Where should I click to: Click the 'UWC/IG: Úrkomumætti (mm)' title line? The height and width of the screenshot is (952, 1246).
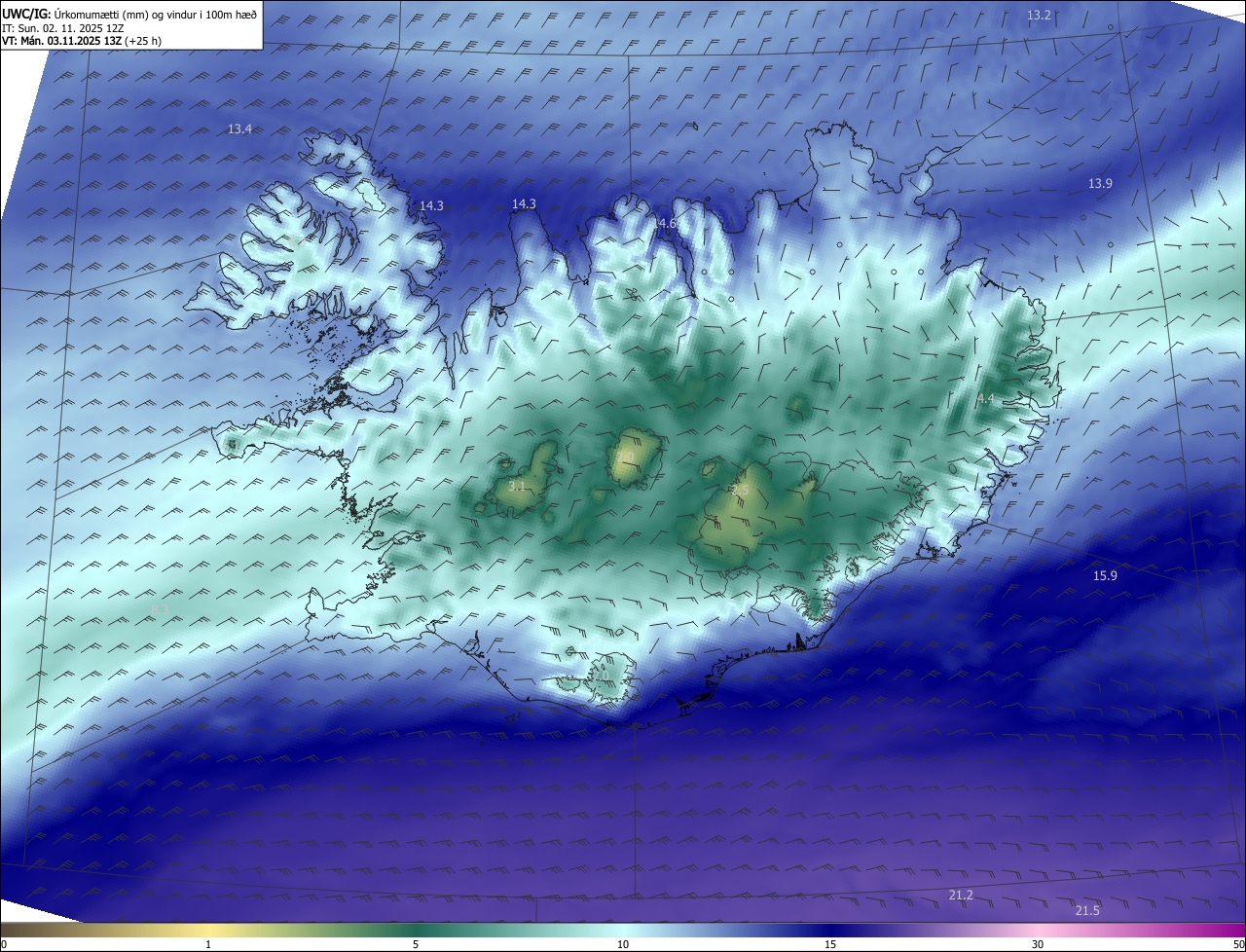pyautogui.click(x=130, y=14)
